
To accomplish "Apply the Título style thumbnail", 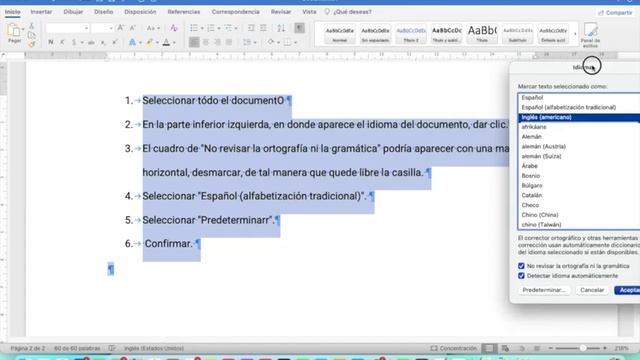I will pyautogui.click(x=482, y=33).
